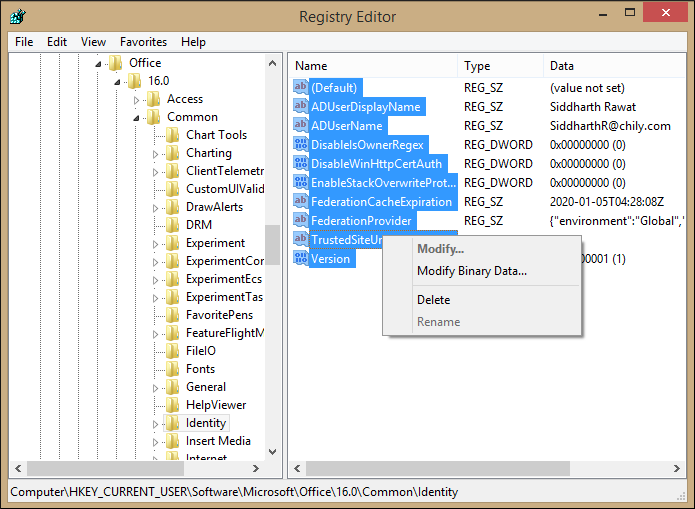The width and height of the screenshot is (695, 509).
Task: Click the Registry Editor app icon in title bar
Action: click(x=18, y=16)
